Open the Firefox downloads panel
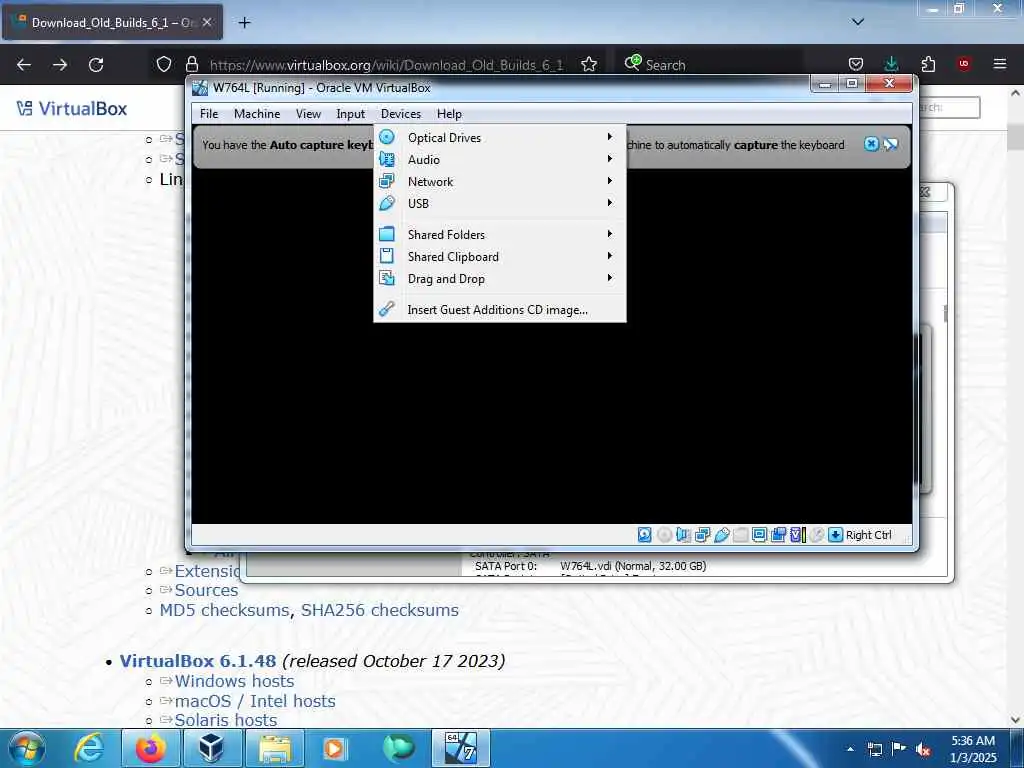The height and width of the screenshot is (768, 1024). tap(891, 64)
